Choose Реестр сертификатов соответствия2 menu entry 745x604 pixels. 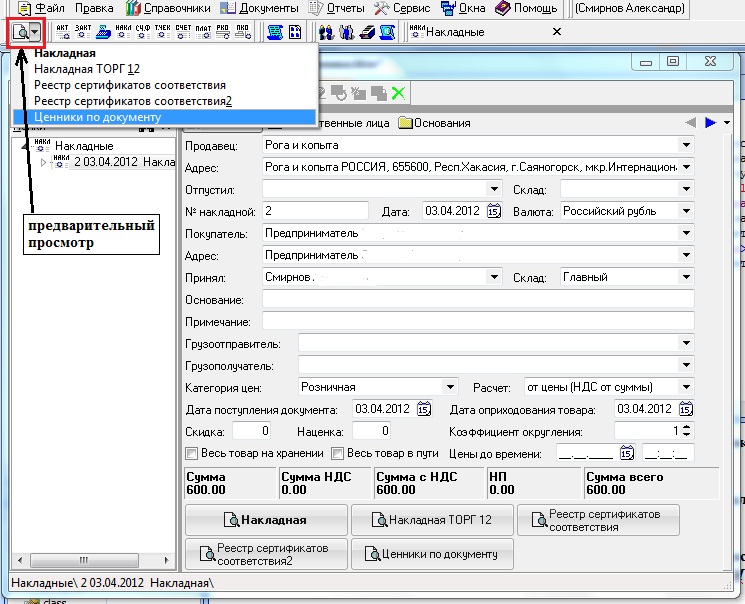(x=164, y=101)
